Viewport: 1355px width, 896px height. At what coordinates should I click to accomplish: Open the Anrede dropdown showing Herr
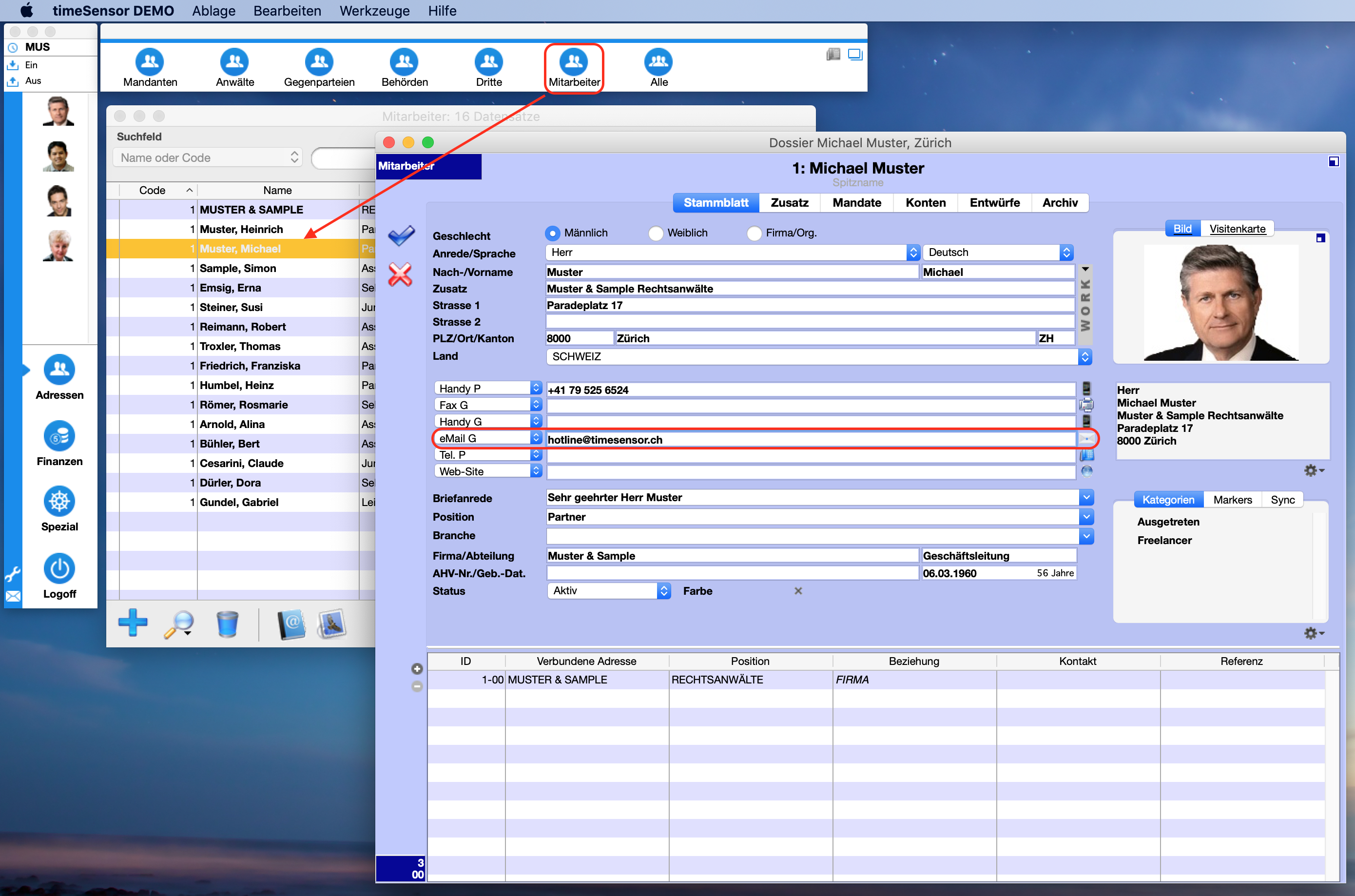click(x=733, y=252)
